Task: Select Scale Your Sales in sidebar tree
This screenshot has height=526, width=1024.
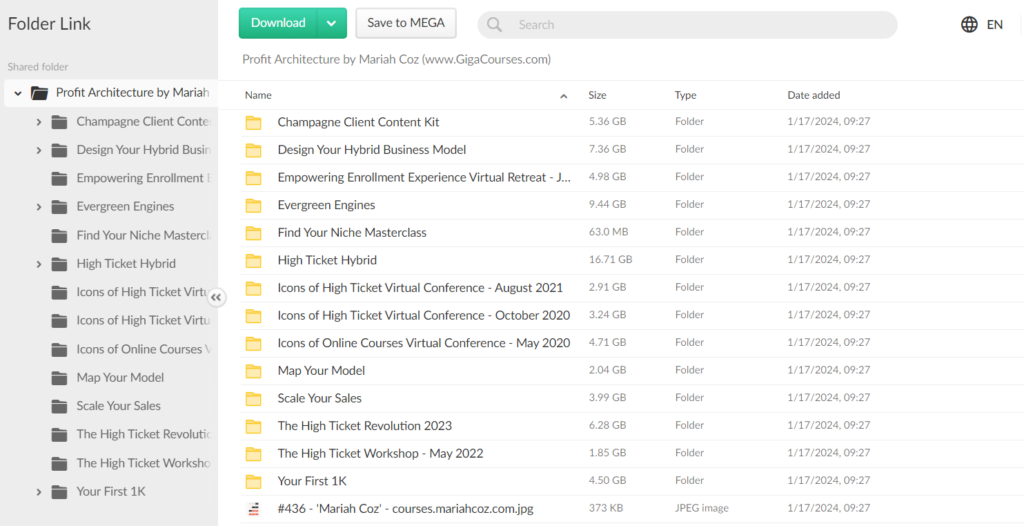Action: point(118,406)
